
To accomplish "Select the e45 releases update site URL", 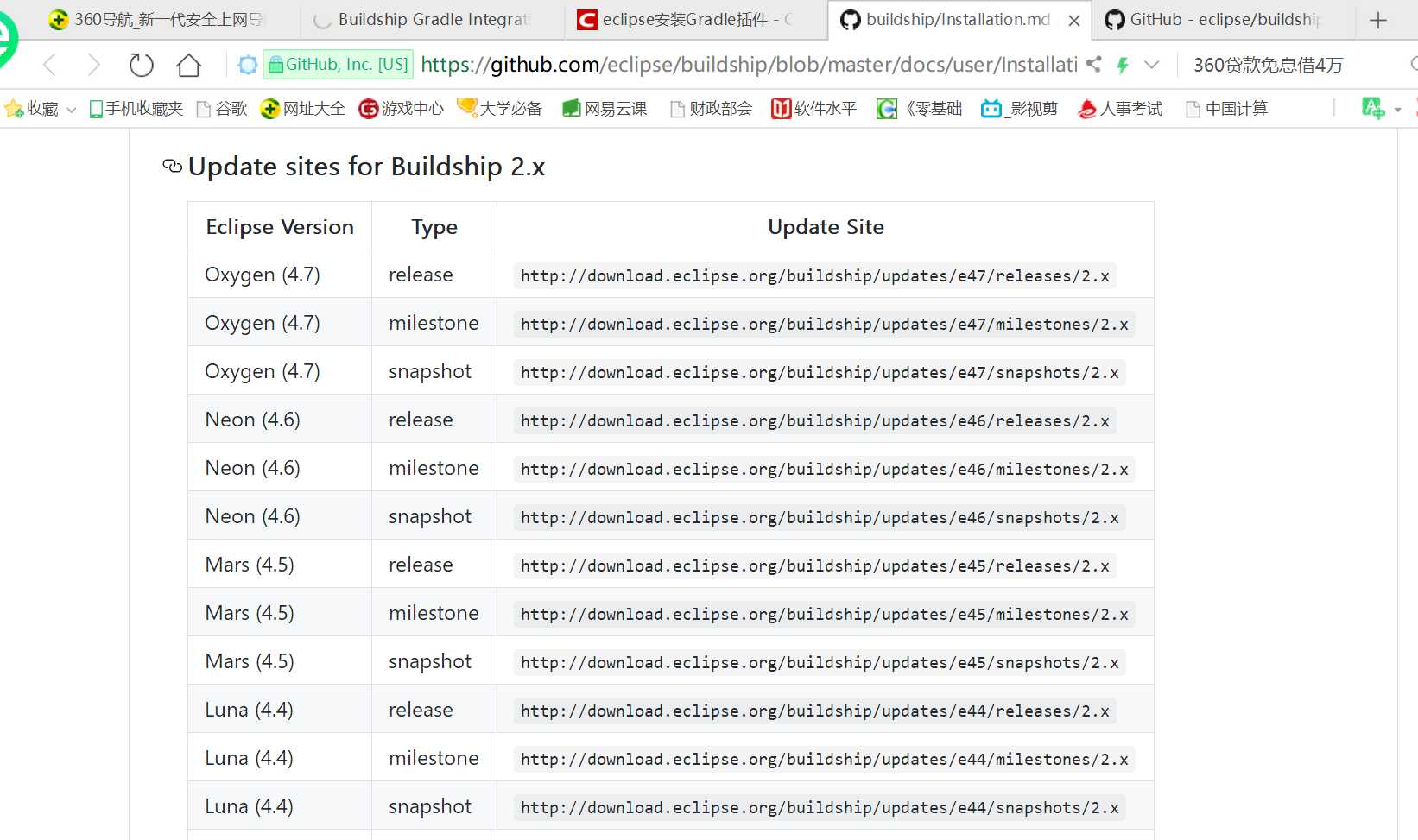I will click(x=814, y=566).
